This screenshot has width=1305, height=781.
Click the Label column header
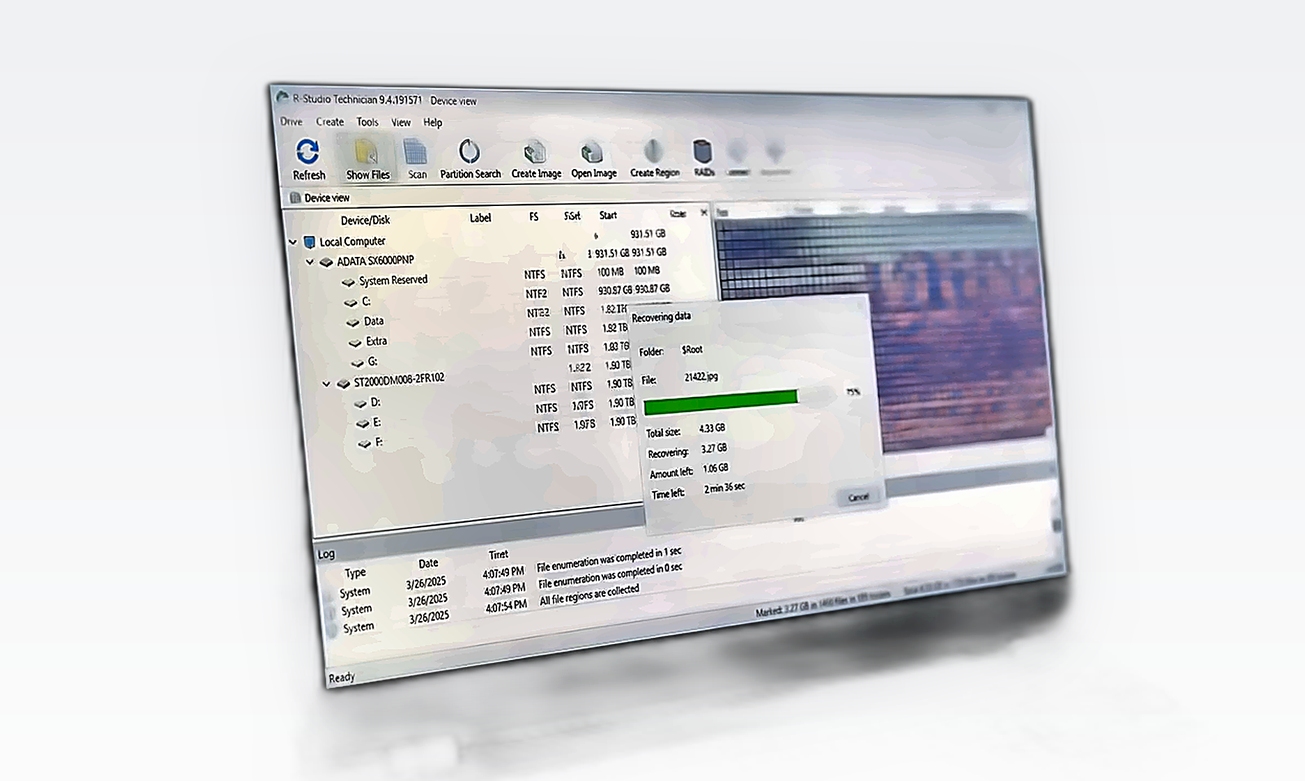tap(480, 217)
